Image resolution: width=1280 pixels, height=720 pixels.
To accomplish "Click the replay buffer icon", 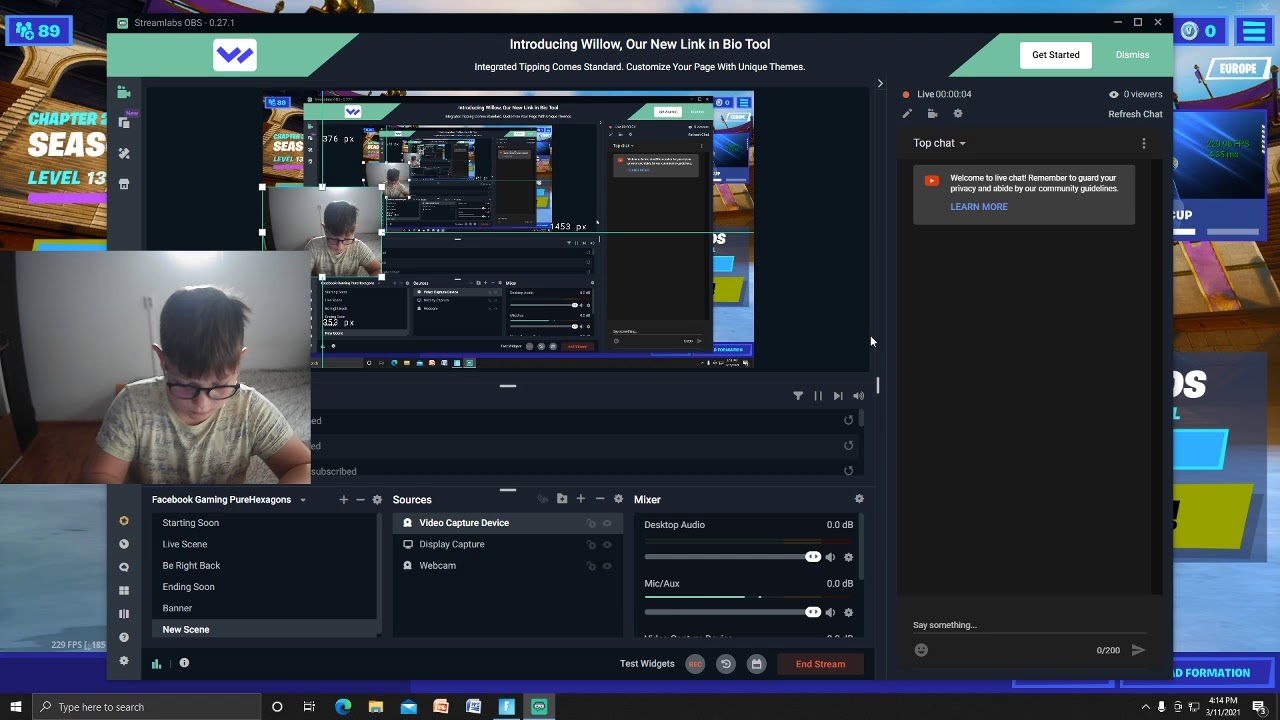I will pyautogui.click(x=726, y=664).
